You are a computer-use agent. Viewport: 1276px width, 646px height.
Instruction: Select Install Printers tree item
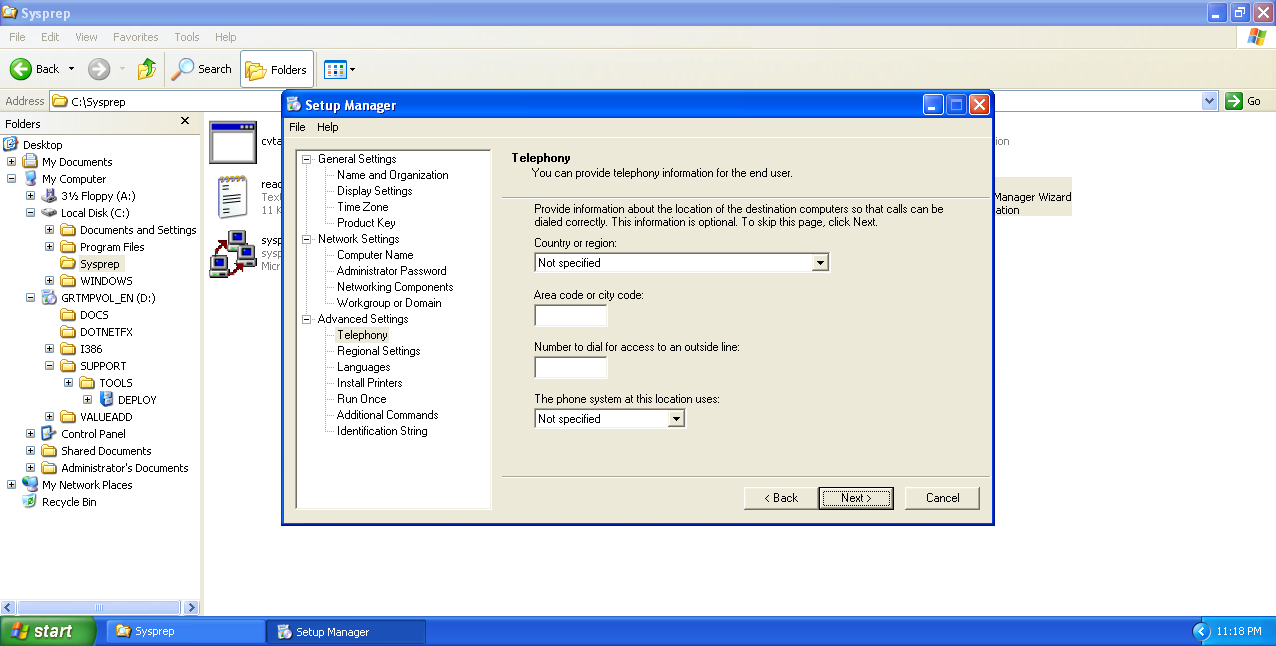370,383
